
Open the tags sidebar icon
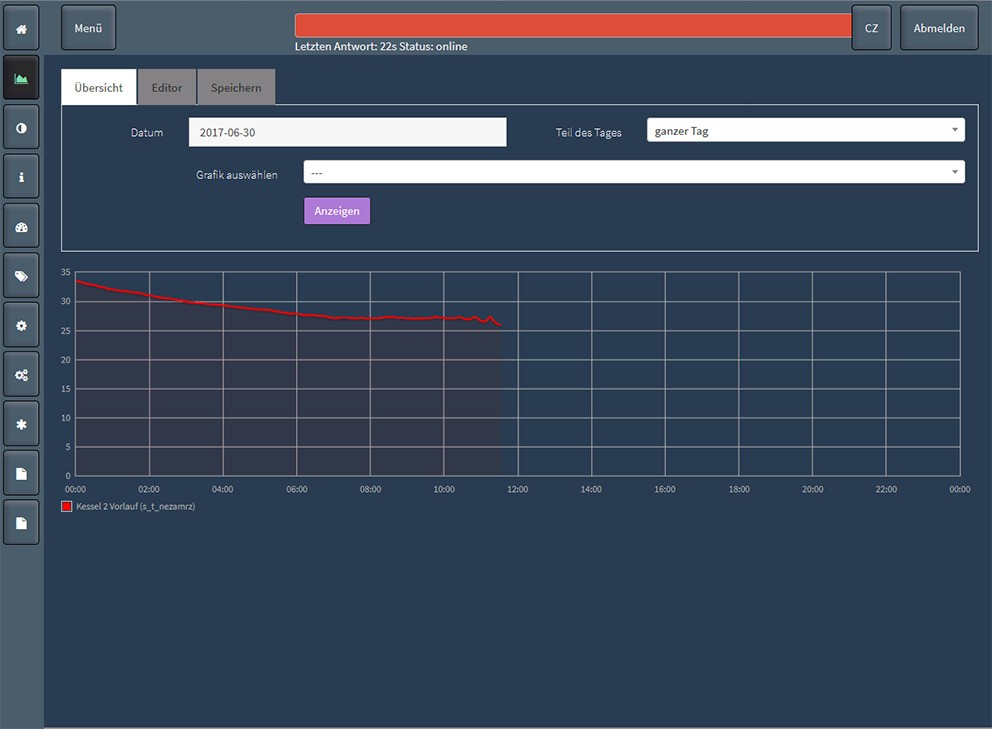pos(21,276)
